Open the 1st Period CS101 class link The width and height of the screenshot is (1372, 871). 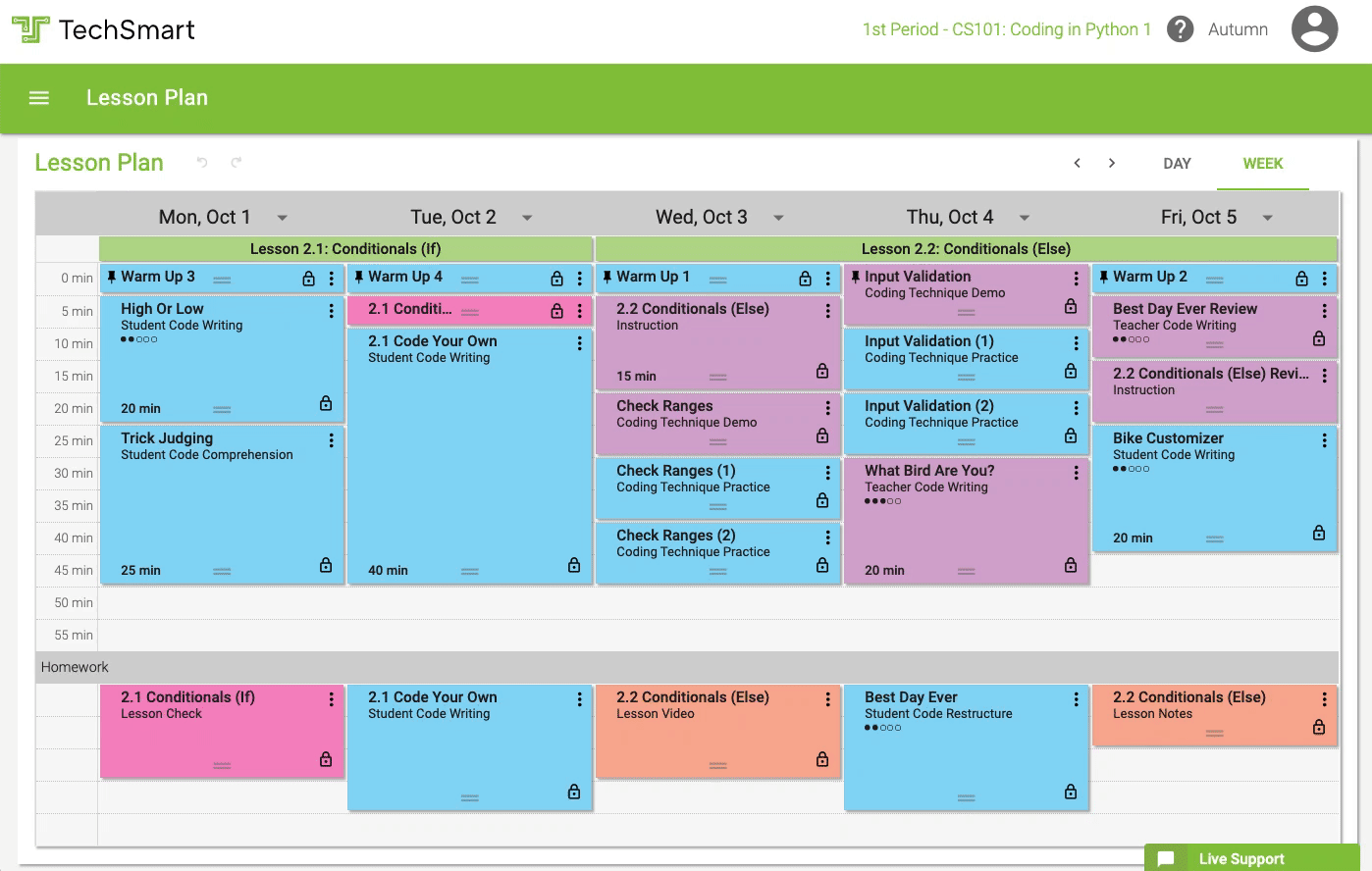1005,29
